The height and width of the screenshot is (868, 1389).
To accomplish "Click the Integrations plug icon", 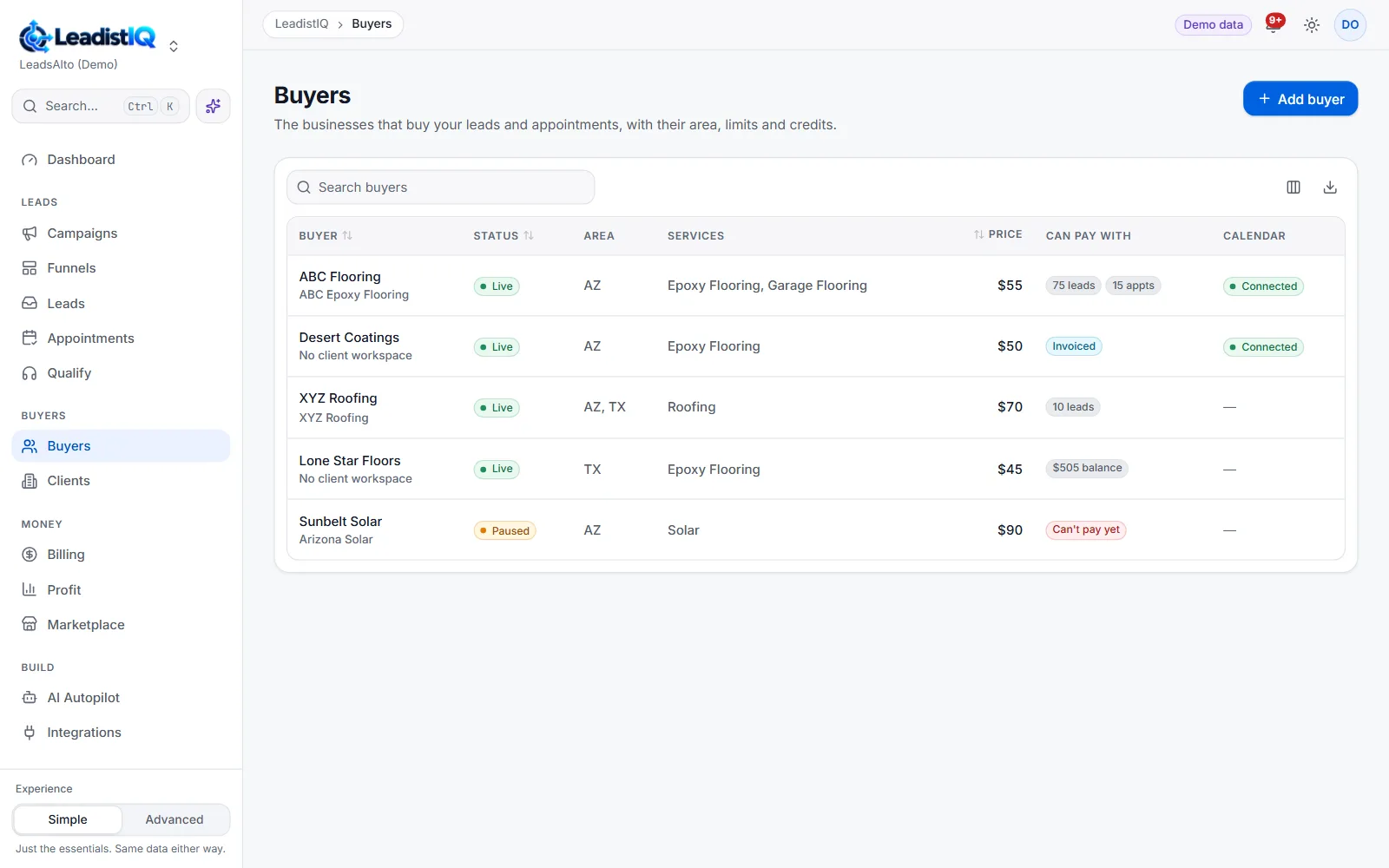I will tap(30, 733).
